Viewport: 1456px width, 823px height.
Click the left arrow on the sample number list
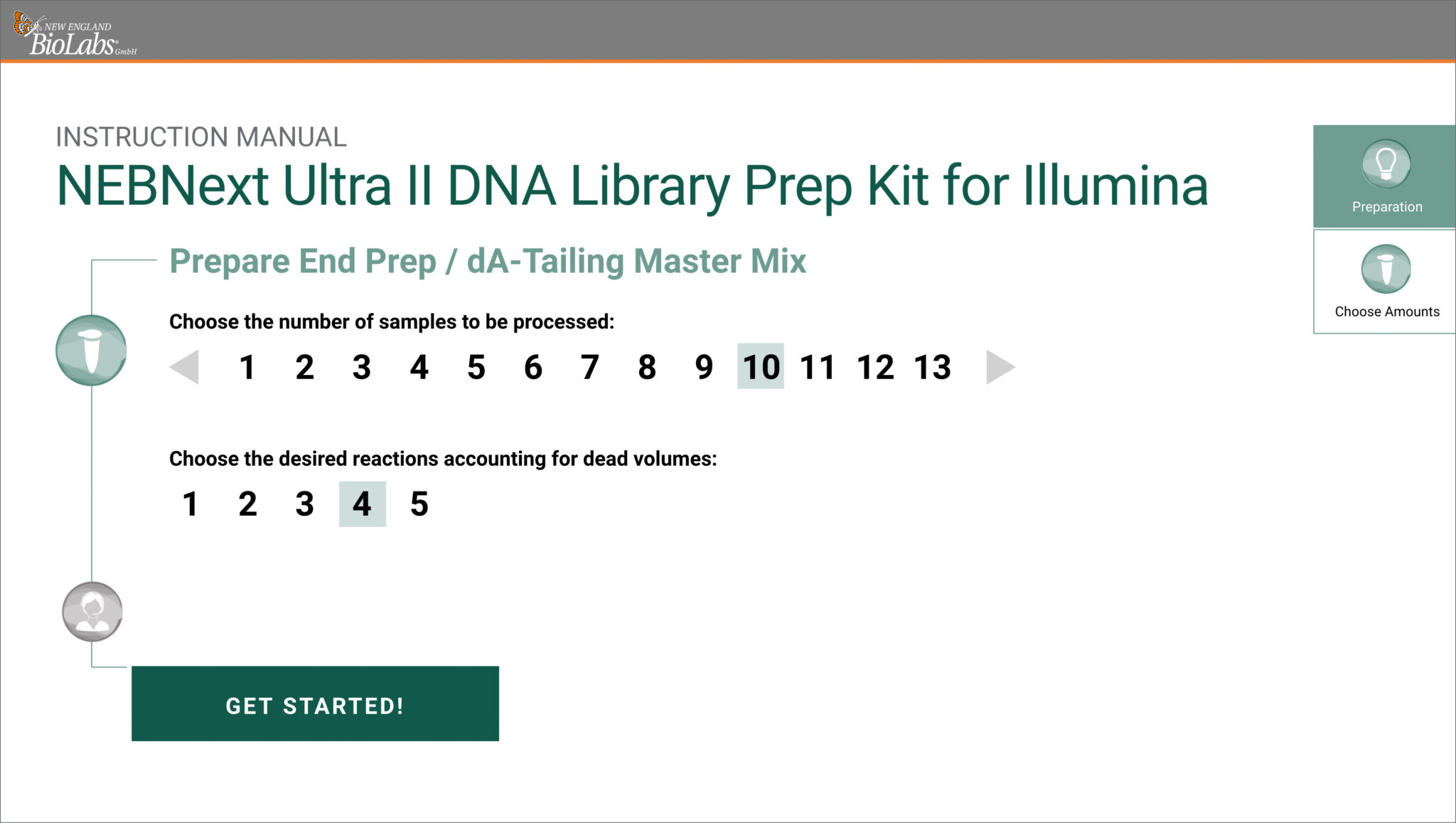pos(183,368)
